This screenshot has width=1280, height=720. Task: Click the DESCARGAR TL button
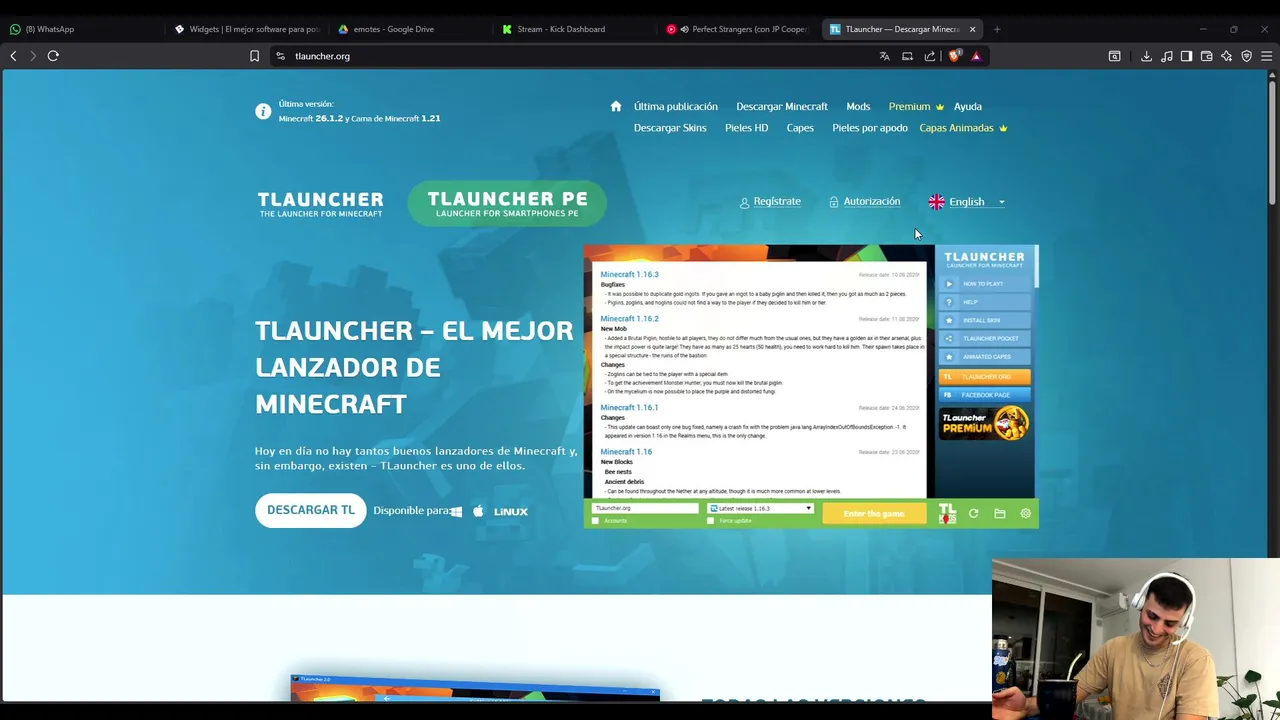coord(310,510)
